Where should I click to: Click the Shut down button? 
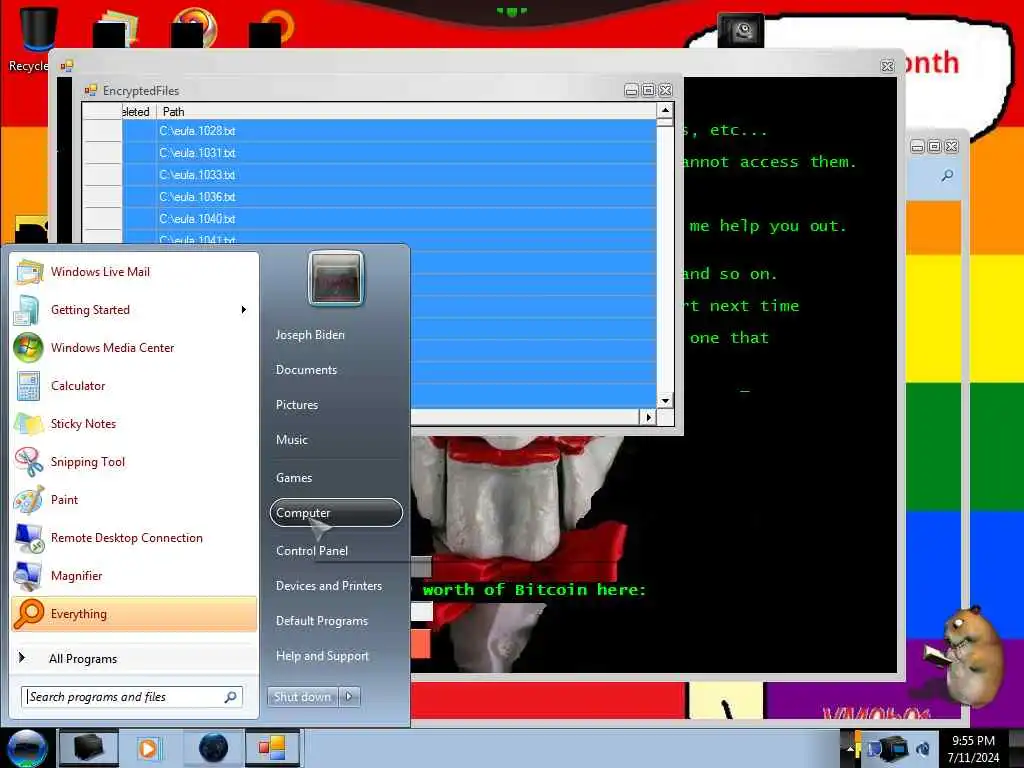302,697
